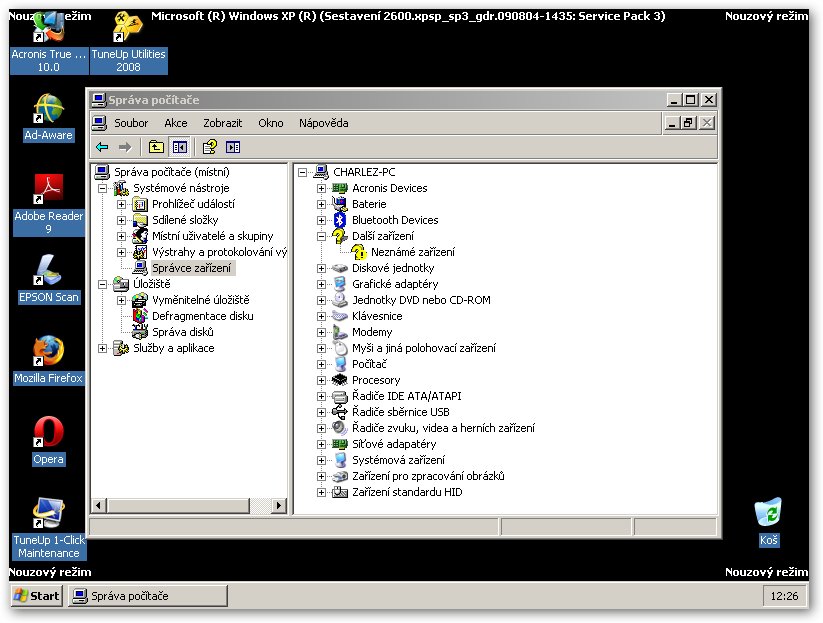The image size is (823, 623).
Task: Collapse the Další zařízení category
Action: tap(322, 236)
